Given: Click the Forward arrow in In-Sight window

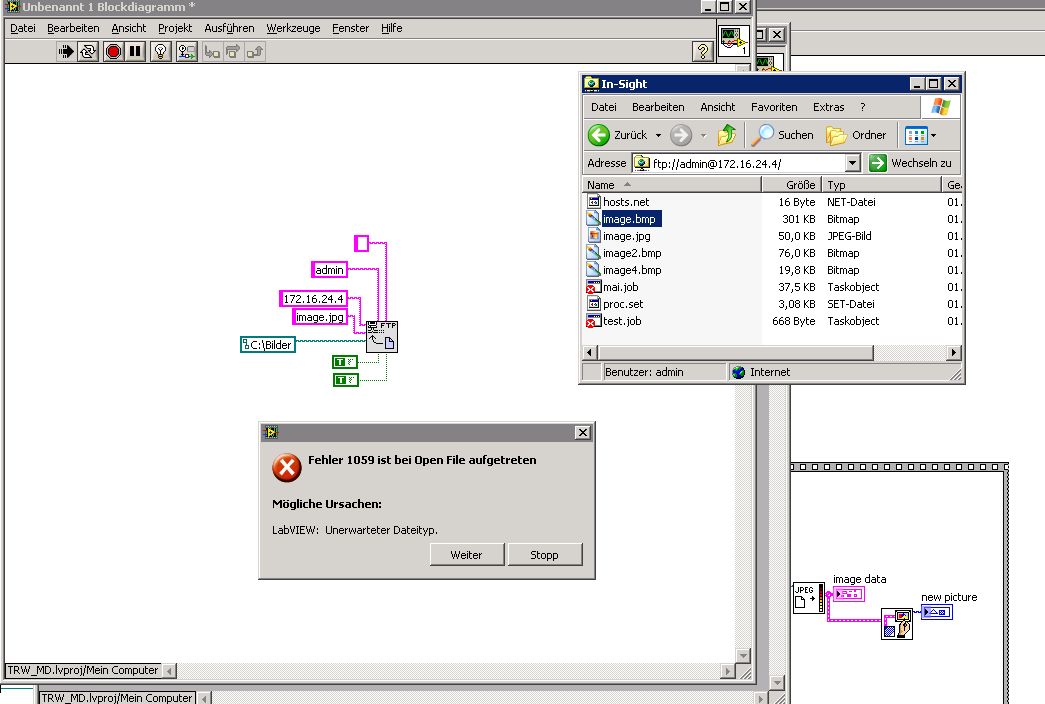Looking at the screenshot, I should click(x=680, y=135).
